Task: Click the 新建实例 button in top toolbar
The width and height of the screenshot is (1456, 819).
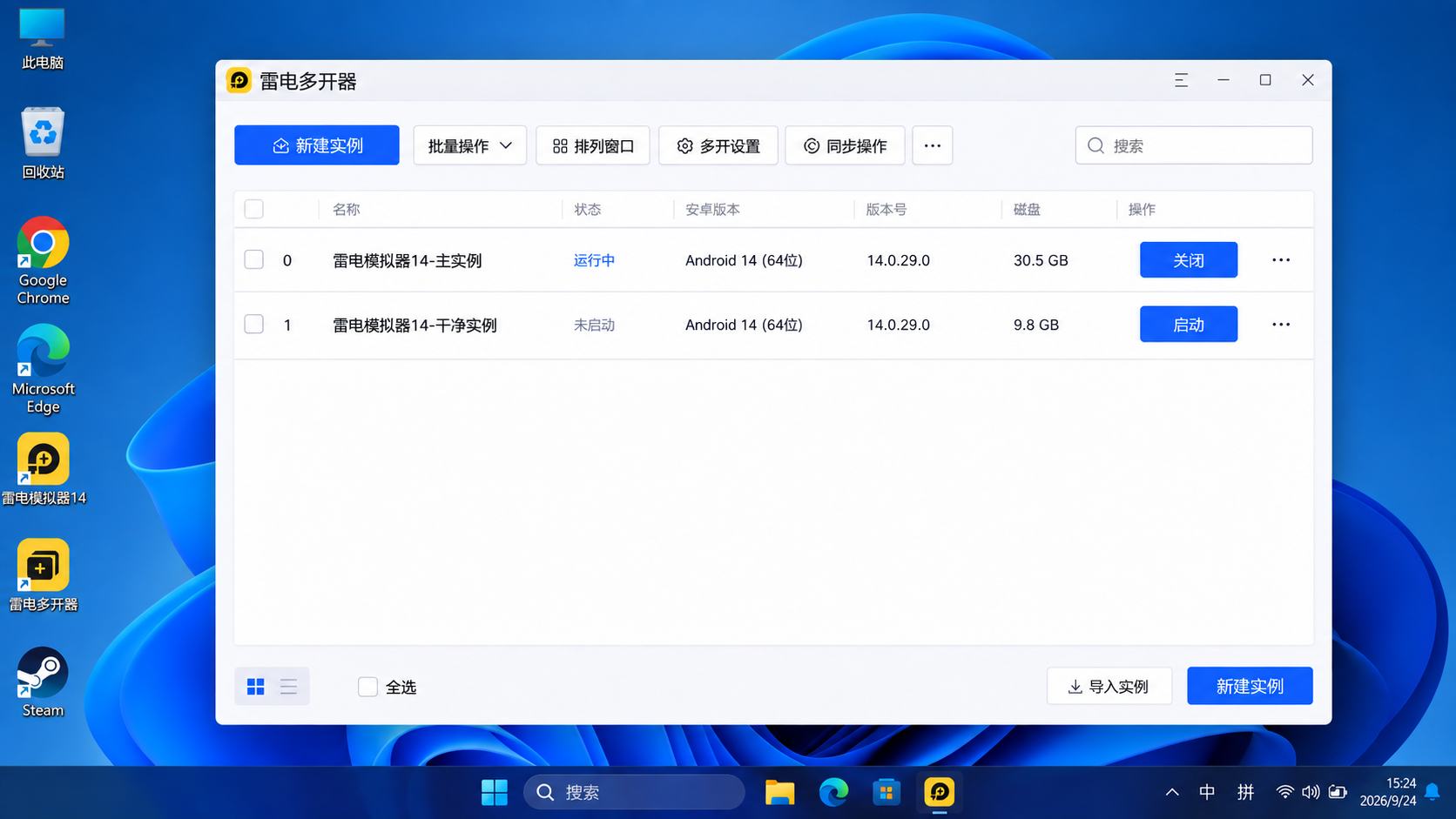Action: 316,145
